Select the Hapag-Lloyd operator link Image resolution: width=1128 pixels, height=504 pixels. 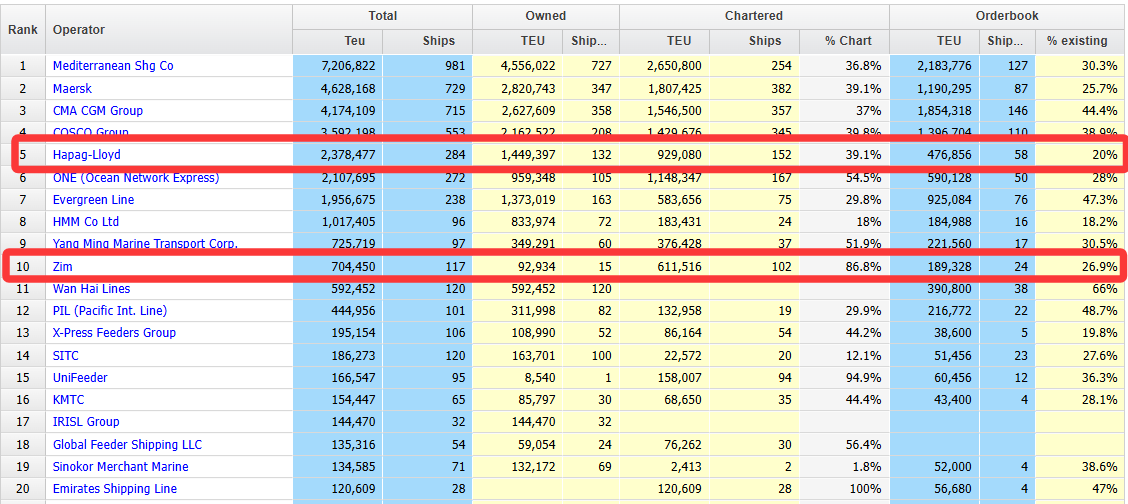pyautogui.click(x=89, y=155)
